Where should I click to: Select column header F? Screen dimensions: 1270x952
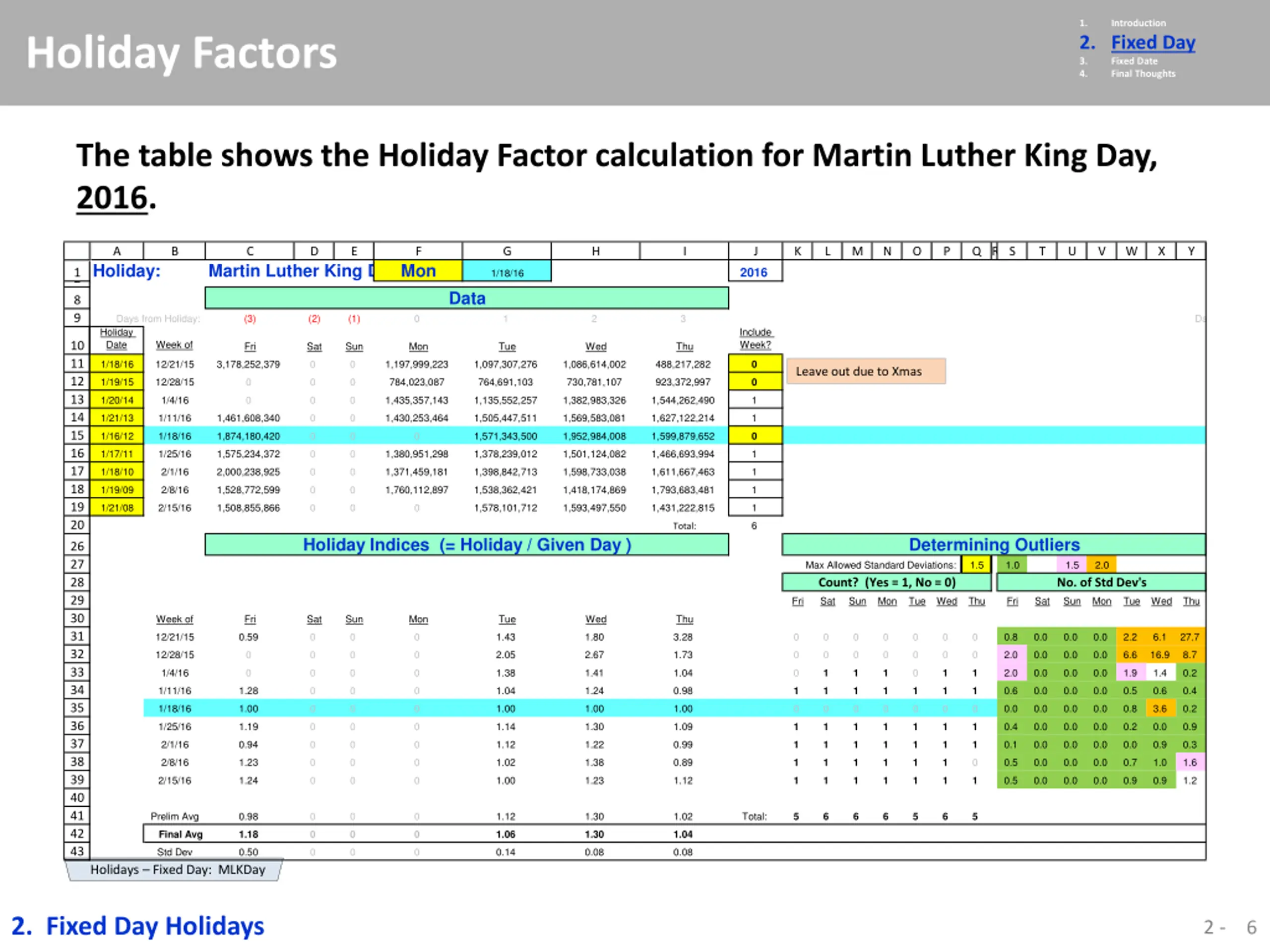pyautogui.click(x=418, y=251)
